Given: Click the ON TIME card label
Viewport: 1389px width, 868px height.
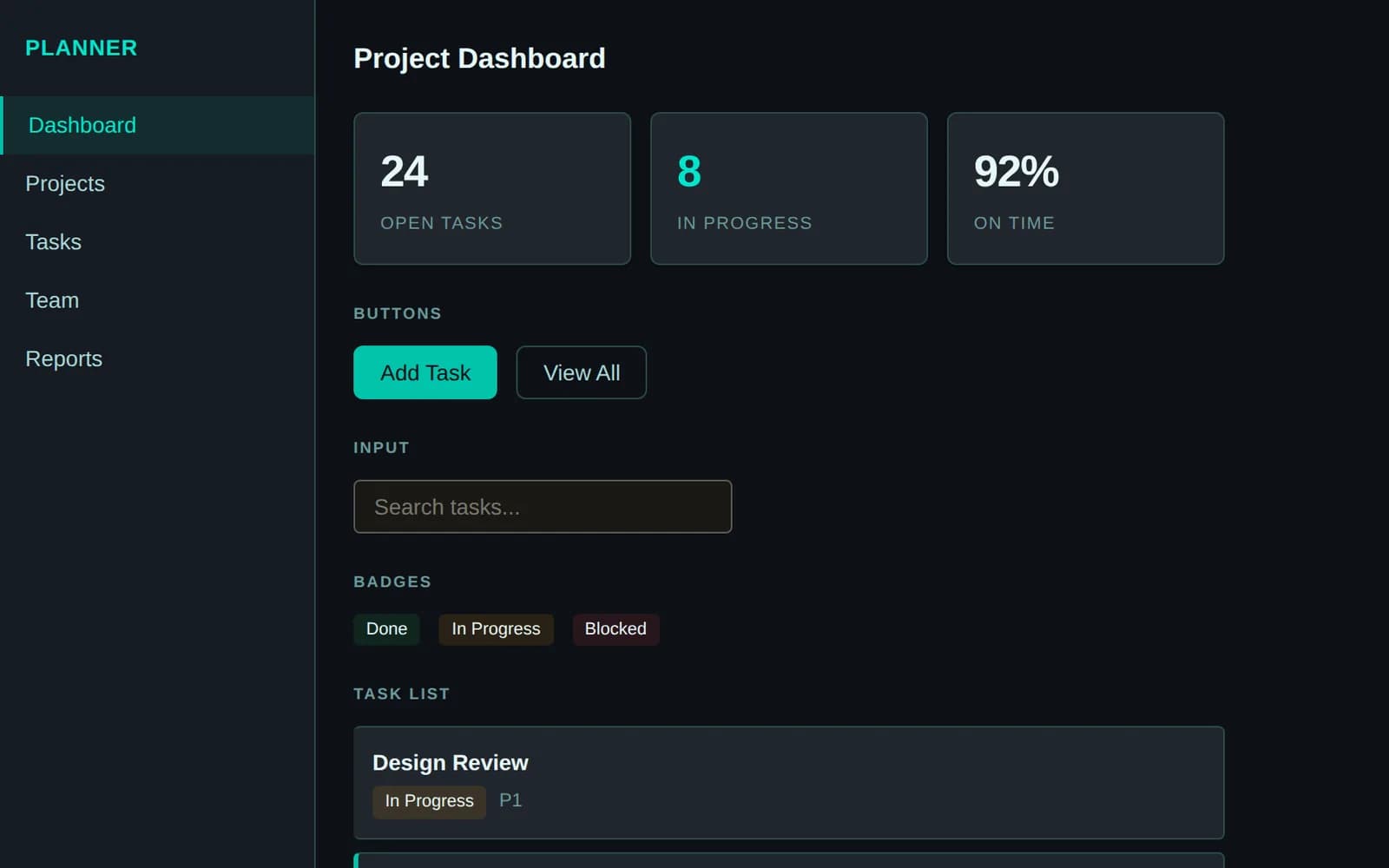Looking at the screenshot, I should pyautogui.click(x=1014, y=223).
